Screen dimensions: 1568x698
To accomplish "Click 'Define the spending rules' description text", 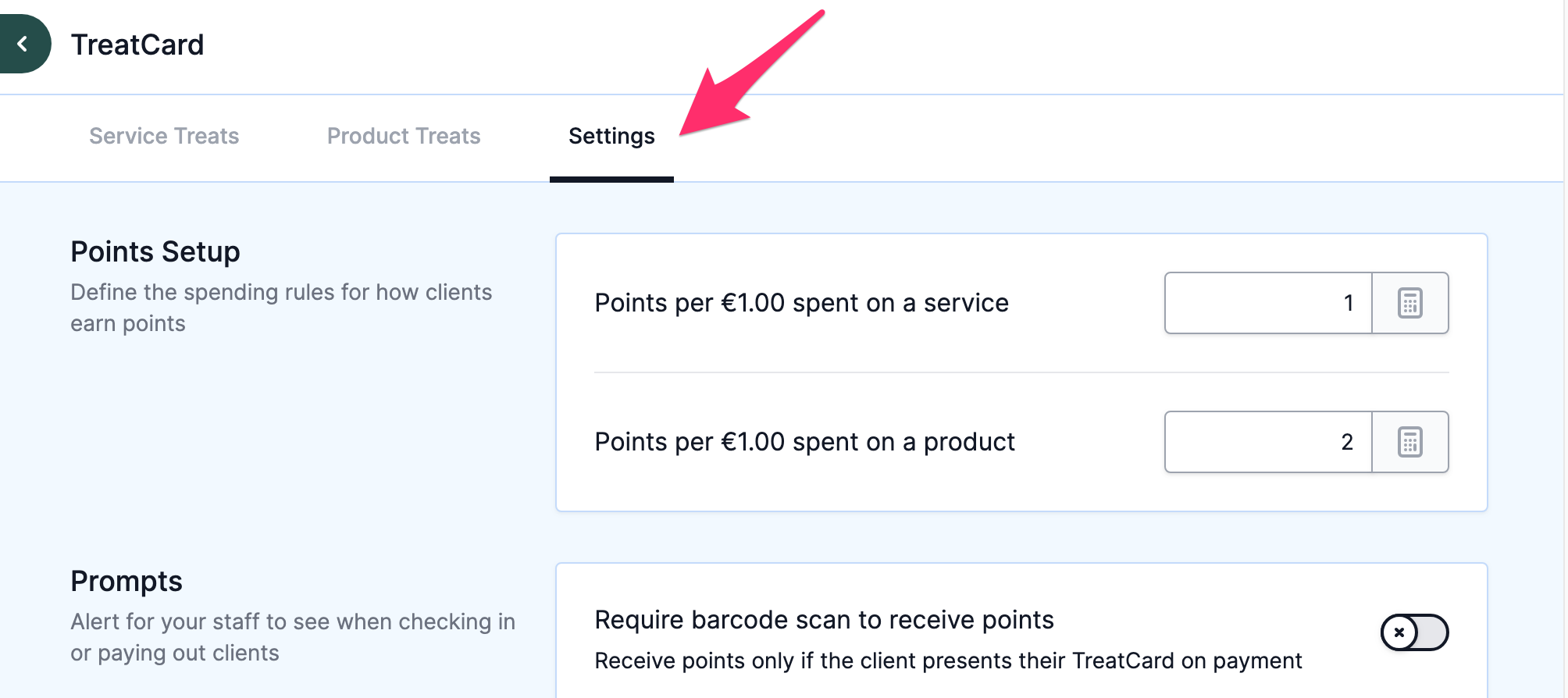I will click(281, 308).
